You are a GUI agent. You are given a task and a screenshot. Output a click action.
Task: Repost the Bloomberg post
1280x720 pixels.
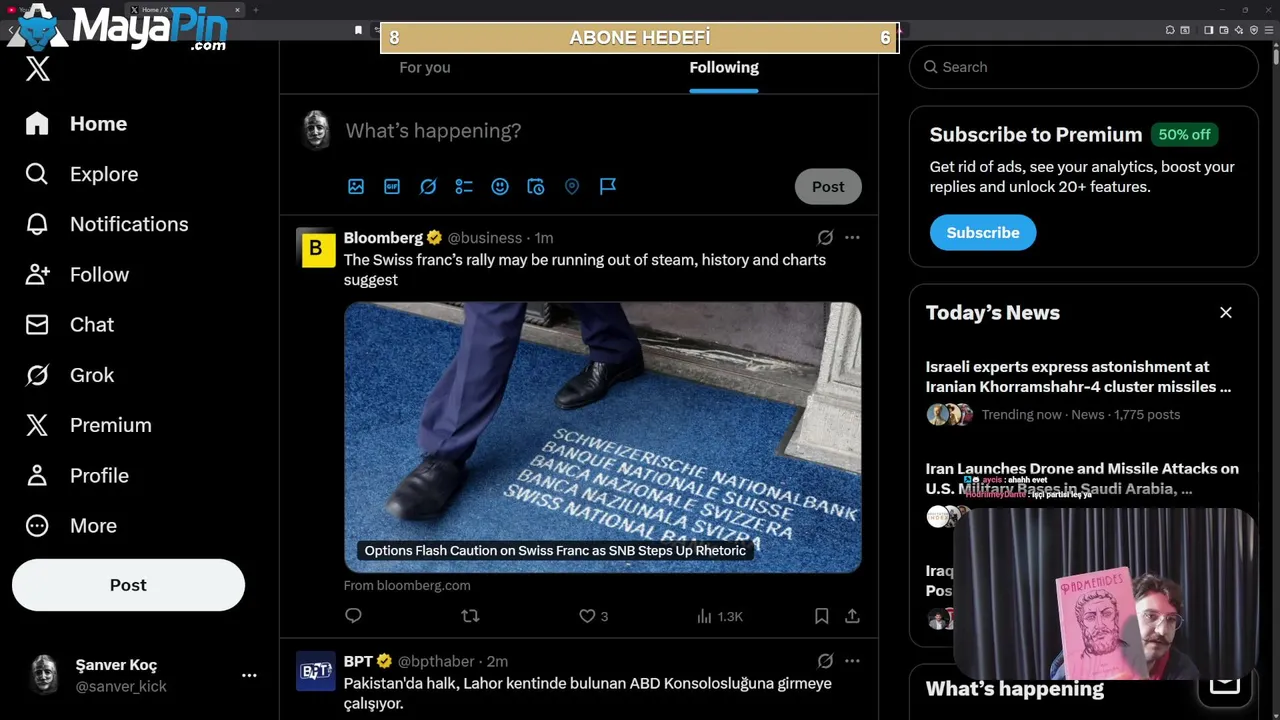click(x=470, y=616)
